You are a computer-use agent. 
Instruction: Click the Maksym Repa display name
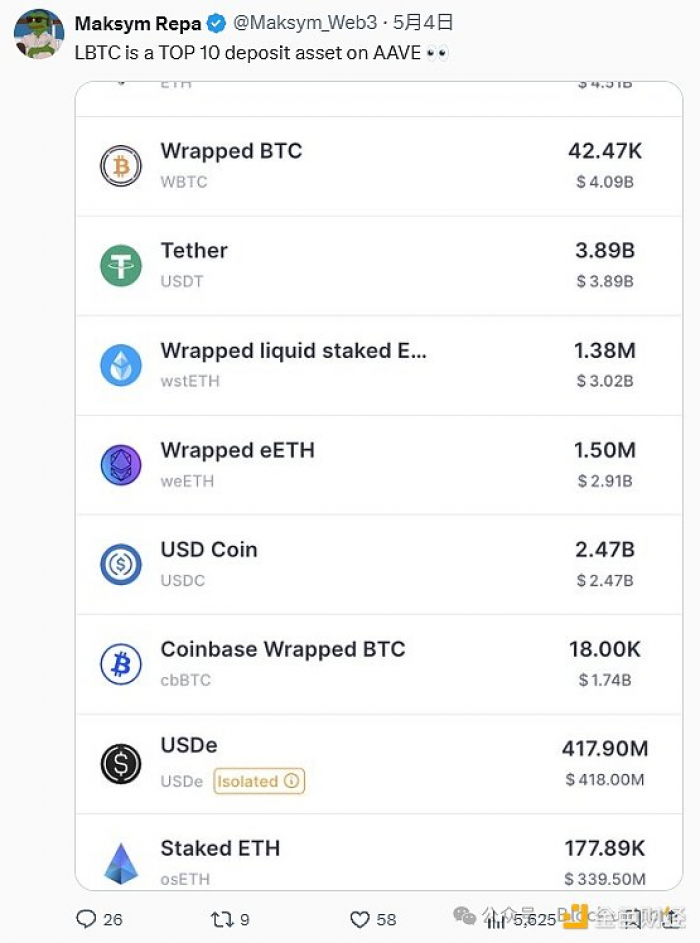click(x=138, y=23)
